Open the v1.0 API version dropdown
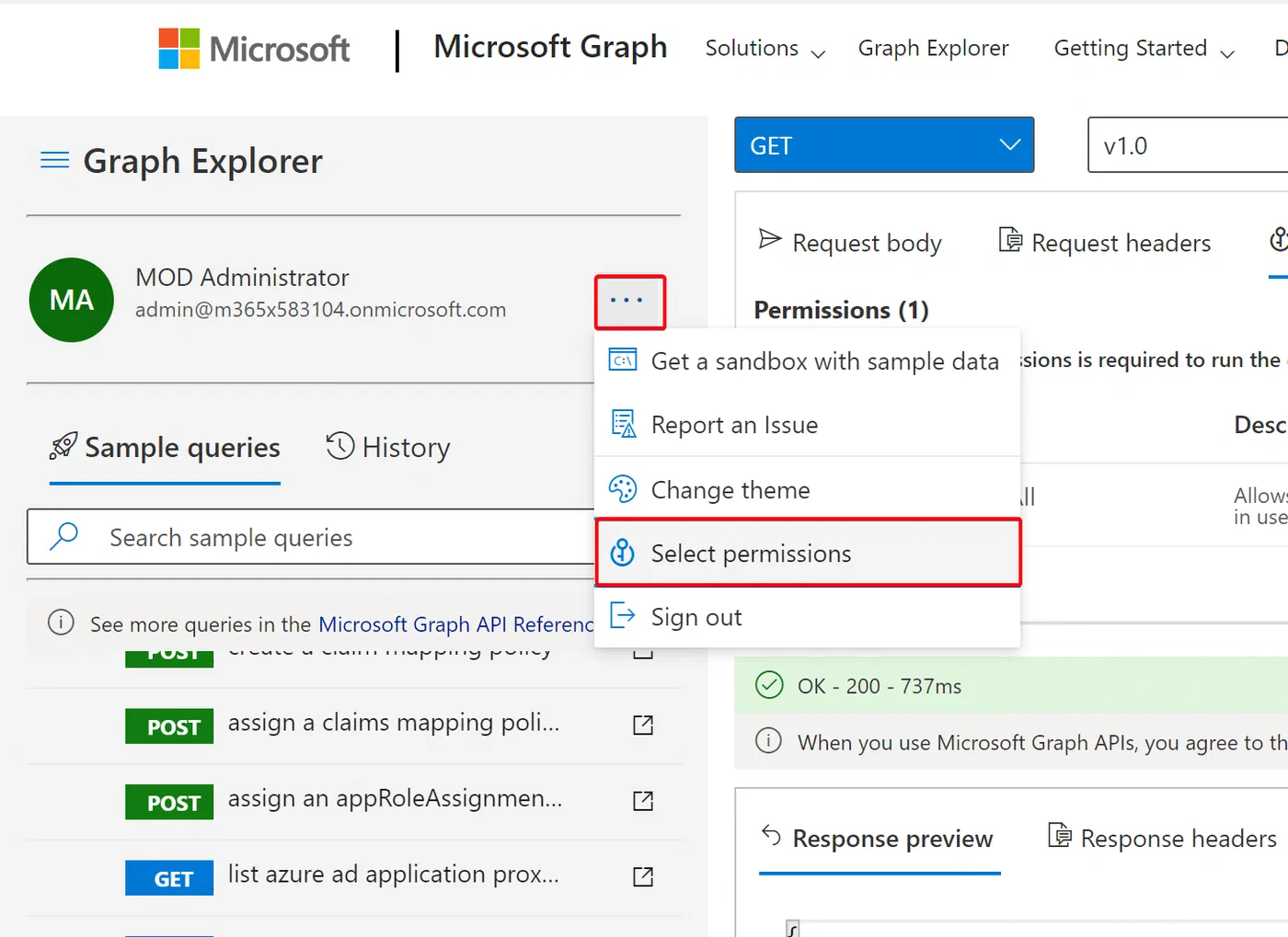 [x=1188, y=145]
